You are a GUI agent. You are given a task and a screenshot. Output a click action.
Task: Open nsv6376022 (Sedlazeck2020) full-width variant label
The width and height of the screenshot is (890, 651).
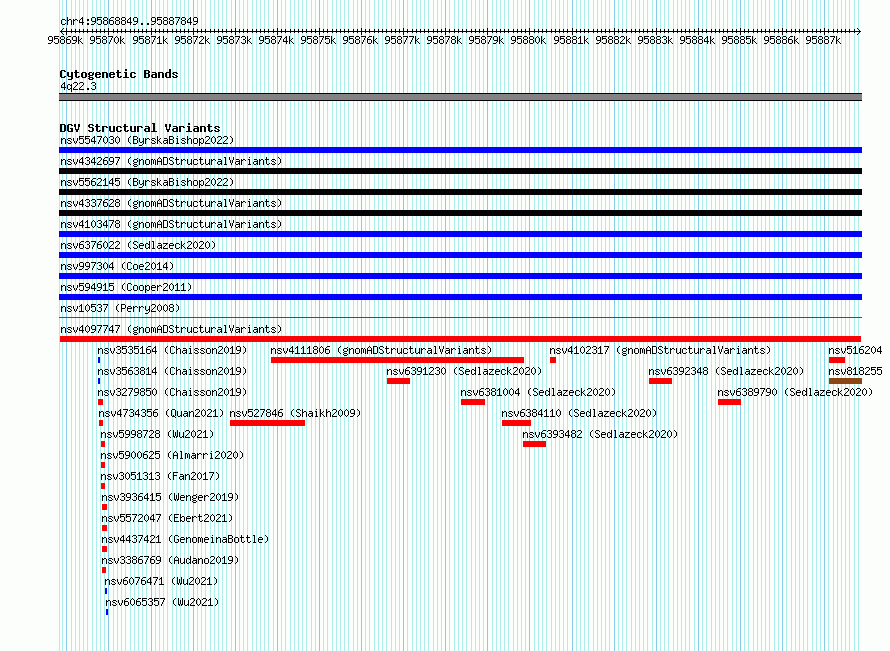click(138, 245)
